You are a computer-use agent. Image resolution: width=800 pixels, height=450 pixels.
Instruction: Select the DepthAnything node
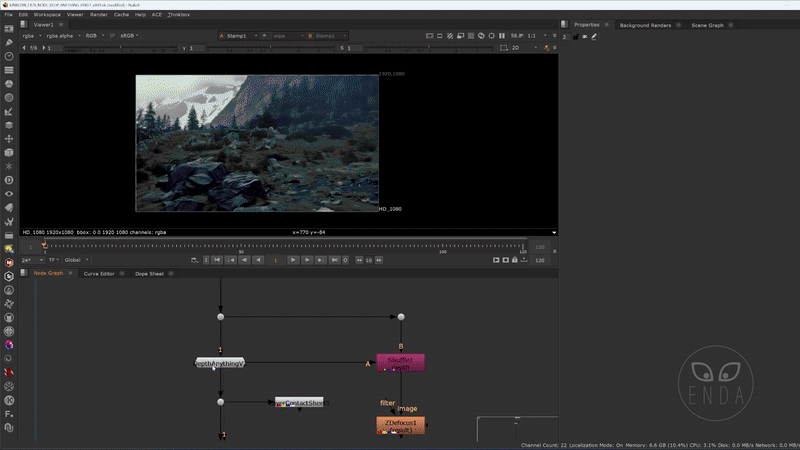tap(220, 363)
